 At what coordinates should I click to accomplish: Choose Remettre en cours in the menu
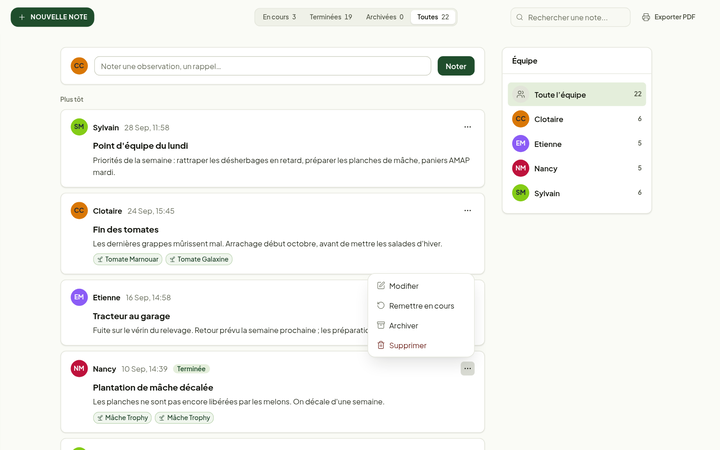(x=421, y=306)
